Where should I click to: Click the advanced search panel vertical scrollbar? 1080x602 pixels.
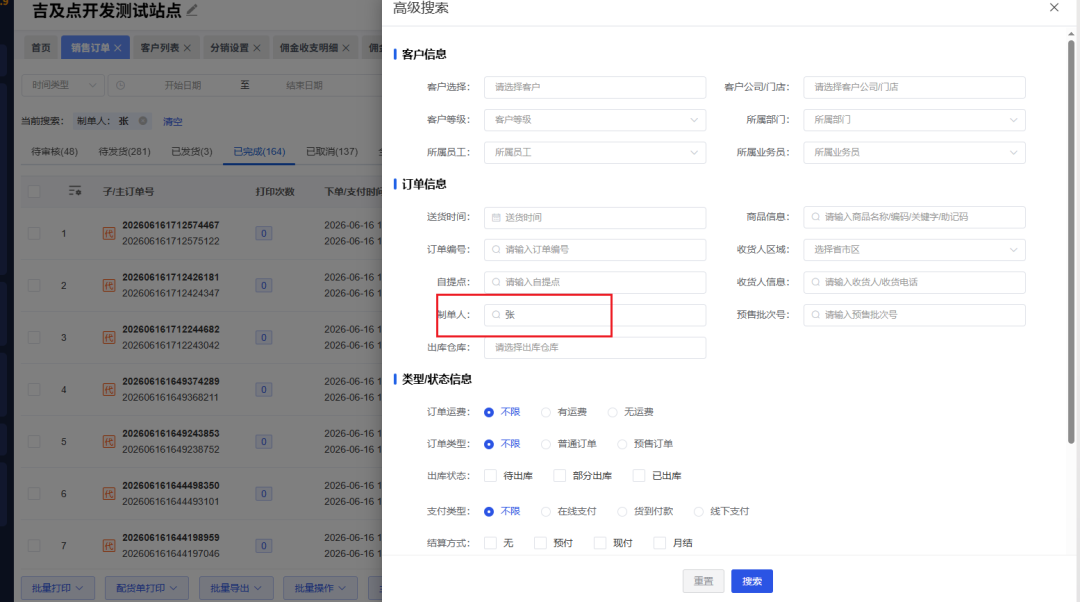click(1071, 241)
